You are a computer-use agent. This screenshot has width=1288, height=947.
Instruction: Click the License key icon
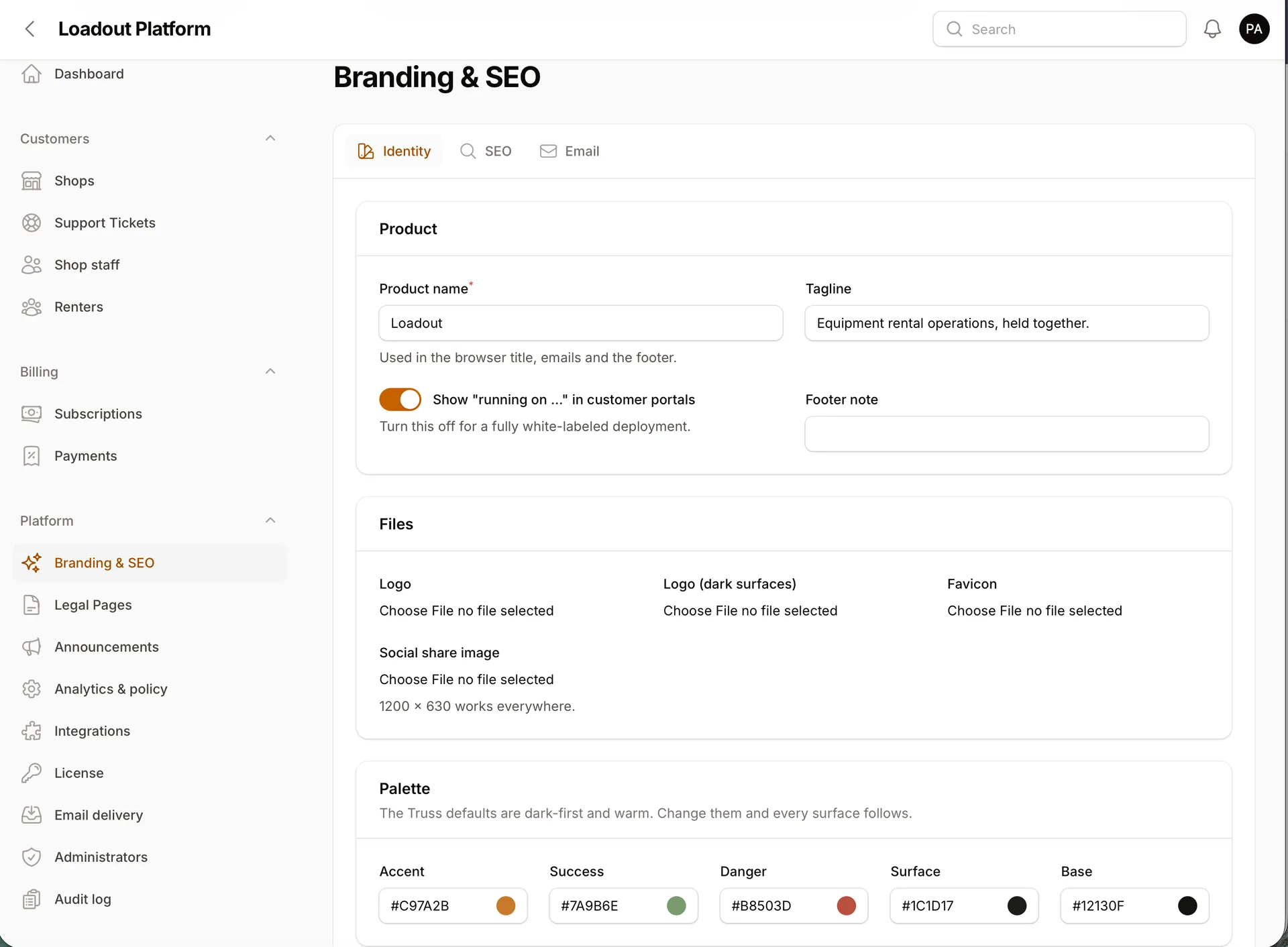click(x=32, y=773)
